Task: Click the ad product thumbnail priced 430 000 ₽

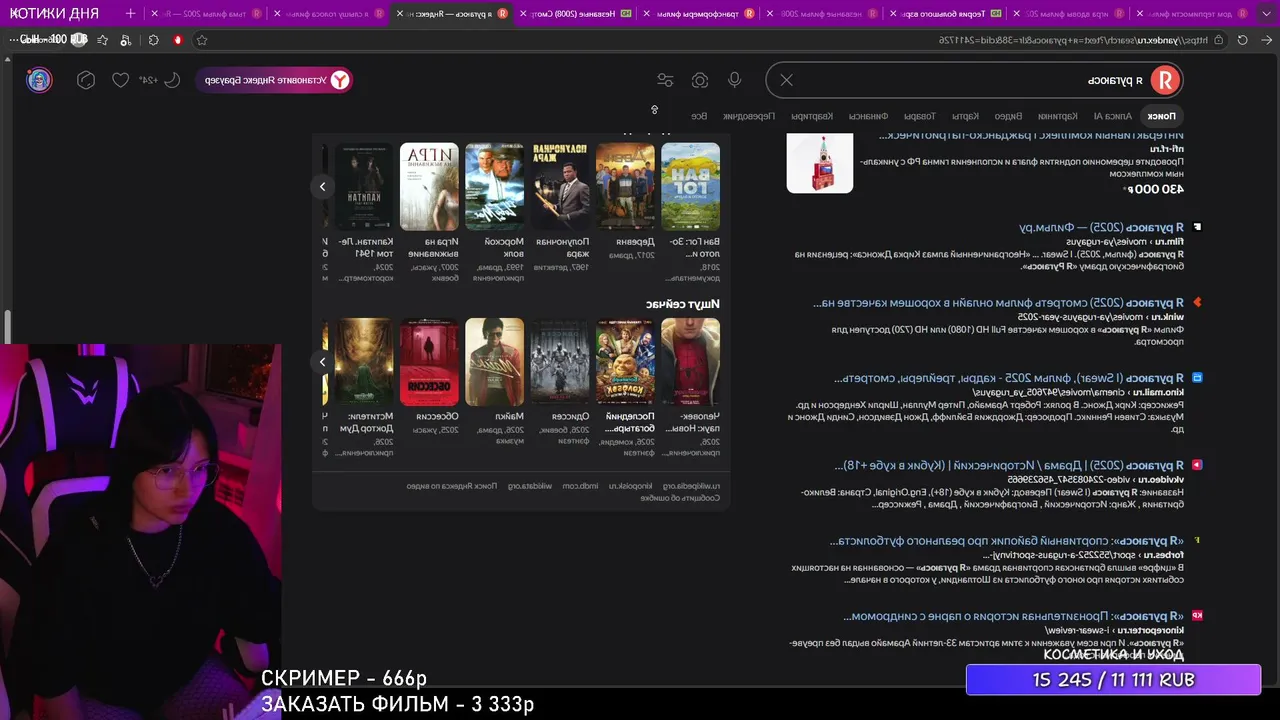Action: click(820, 162)
